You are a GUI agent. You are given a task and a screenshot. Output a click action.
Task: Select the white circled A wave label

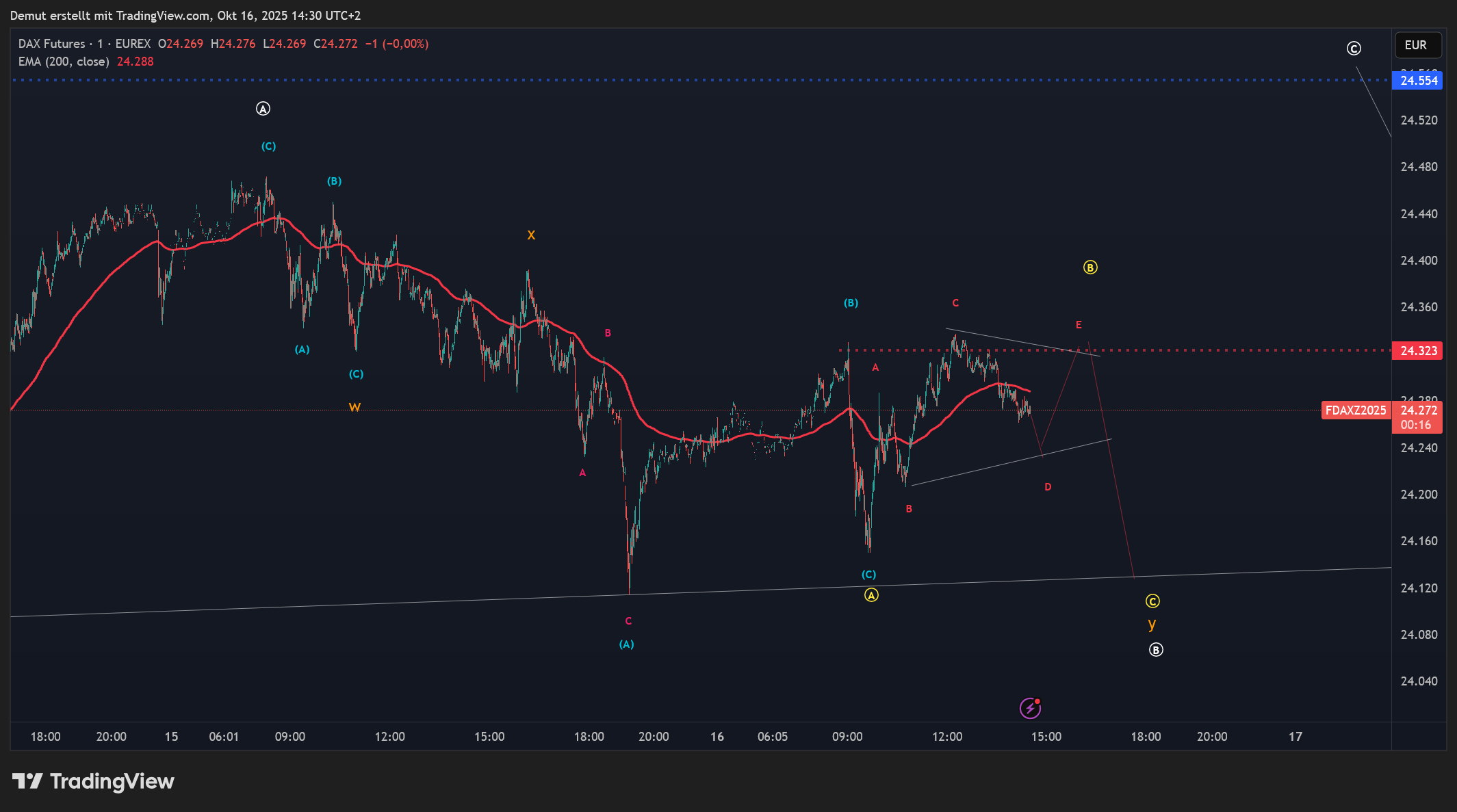tap(263, 109)
